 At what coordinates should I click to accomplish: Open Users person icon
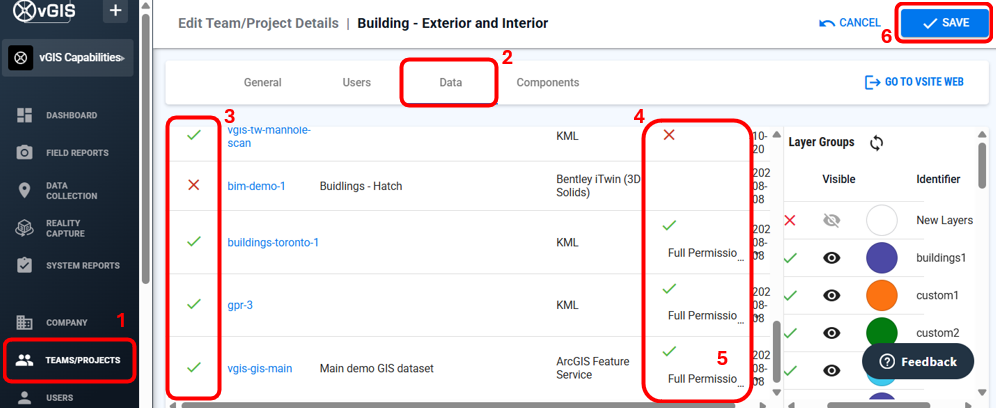25,398
